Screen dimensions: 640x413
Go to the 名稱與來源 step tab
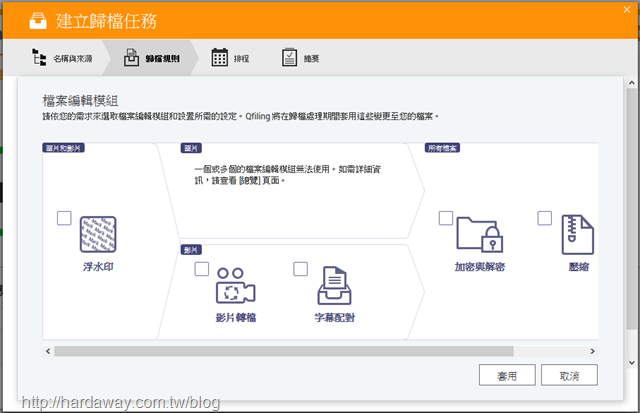click(x=61, y=58)
